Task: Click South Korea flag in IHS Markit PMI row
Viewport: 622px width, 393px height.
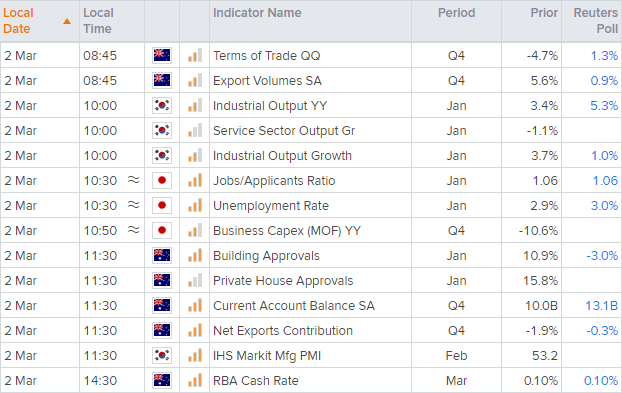Action: pos(162,355)
